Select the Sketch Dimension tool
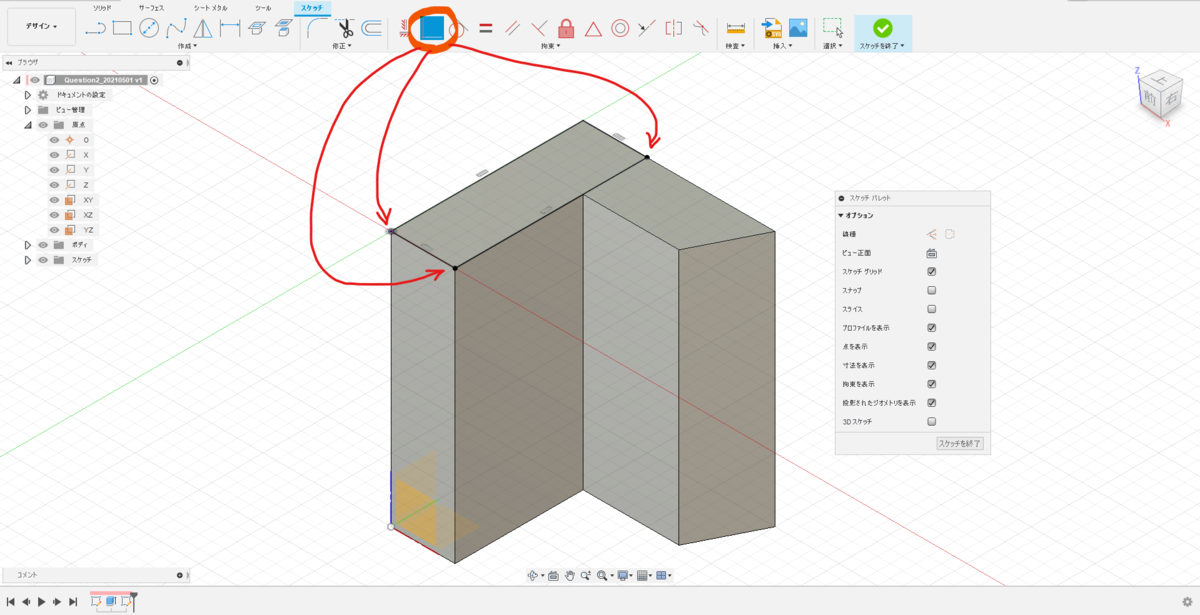This screenshot has width=1200, height=615. (230, 28)
